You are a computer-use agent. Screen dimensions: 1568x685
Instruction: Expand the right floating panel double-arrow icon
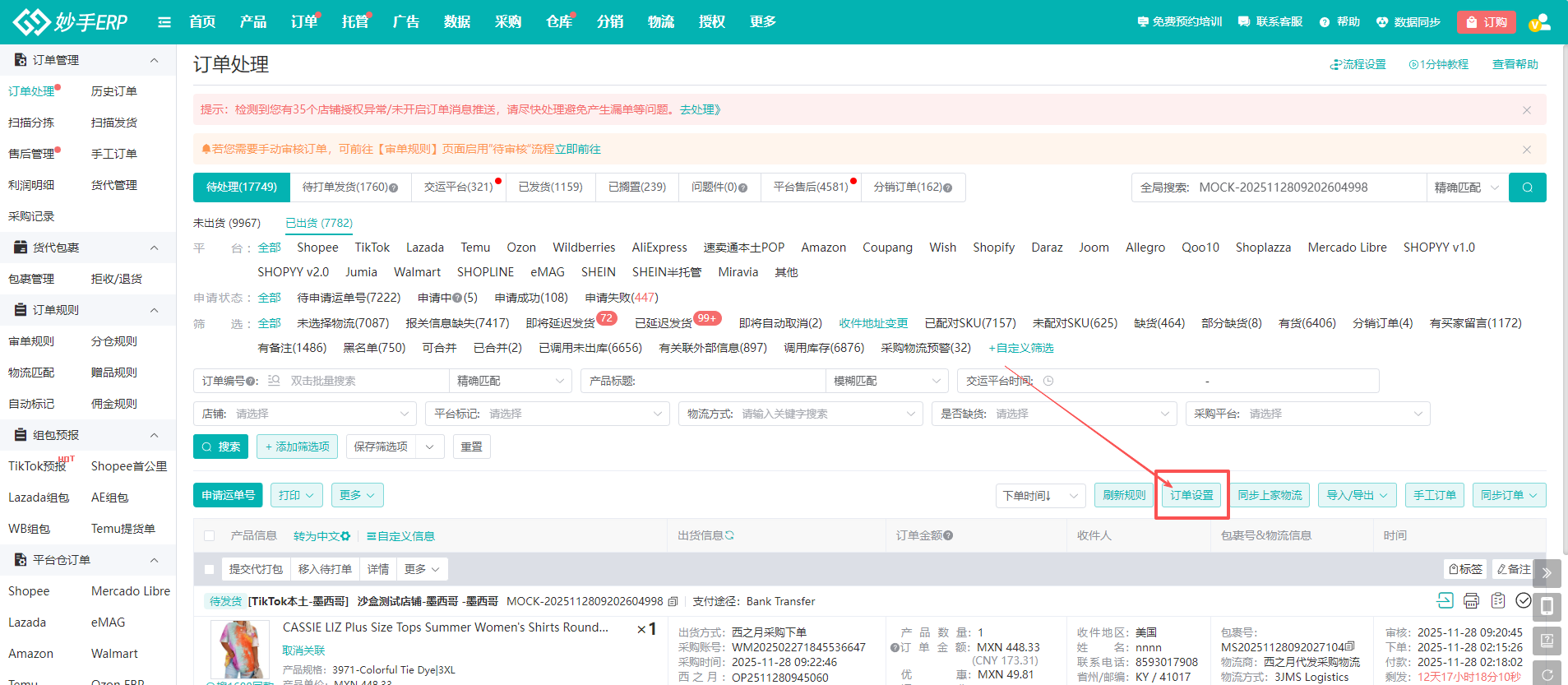pos(1547,573)
